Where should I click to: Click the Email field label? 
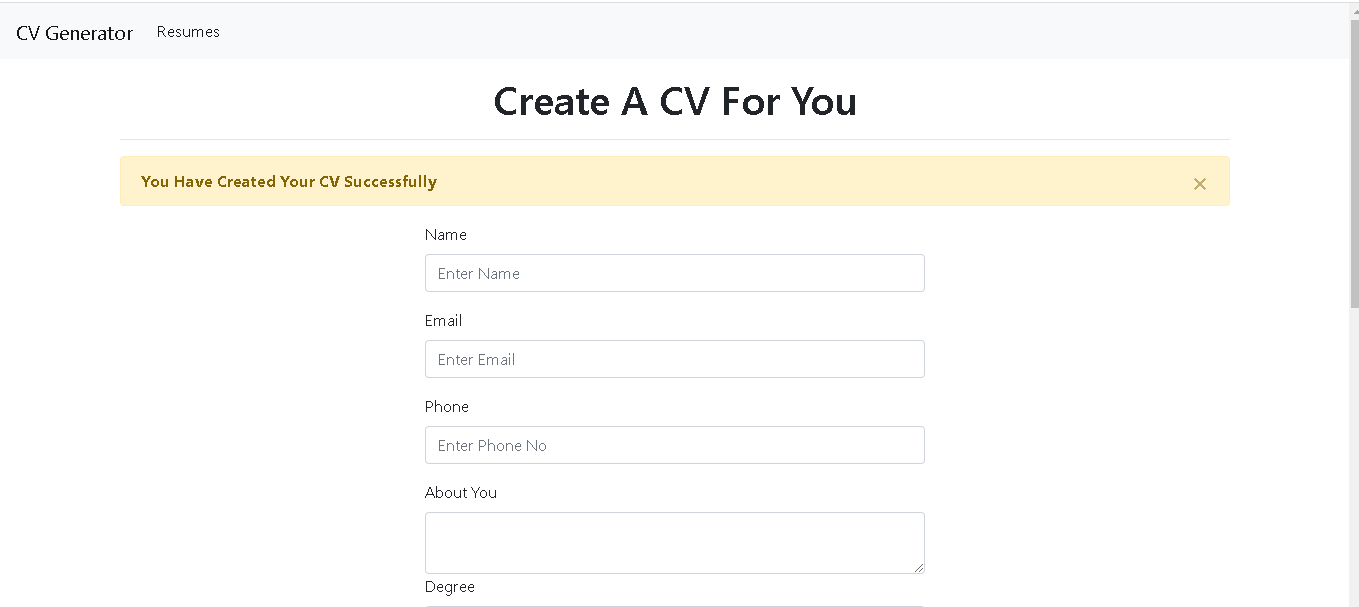(443, 320)
